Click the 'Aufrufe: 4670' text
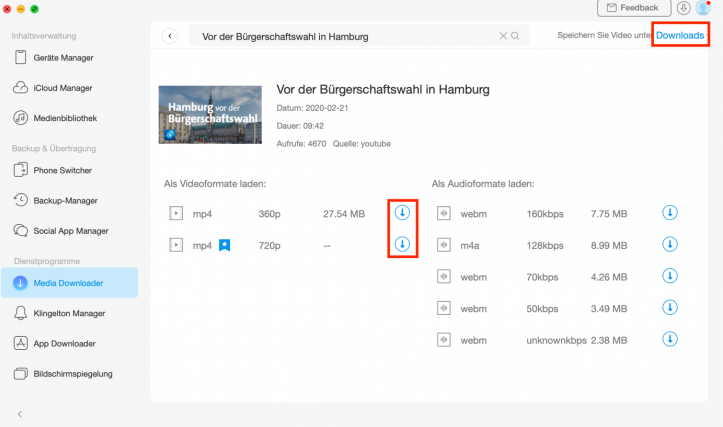723x427 pixels. [301, 144]
